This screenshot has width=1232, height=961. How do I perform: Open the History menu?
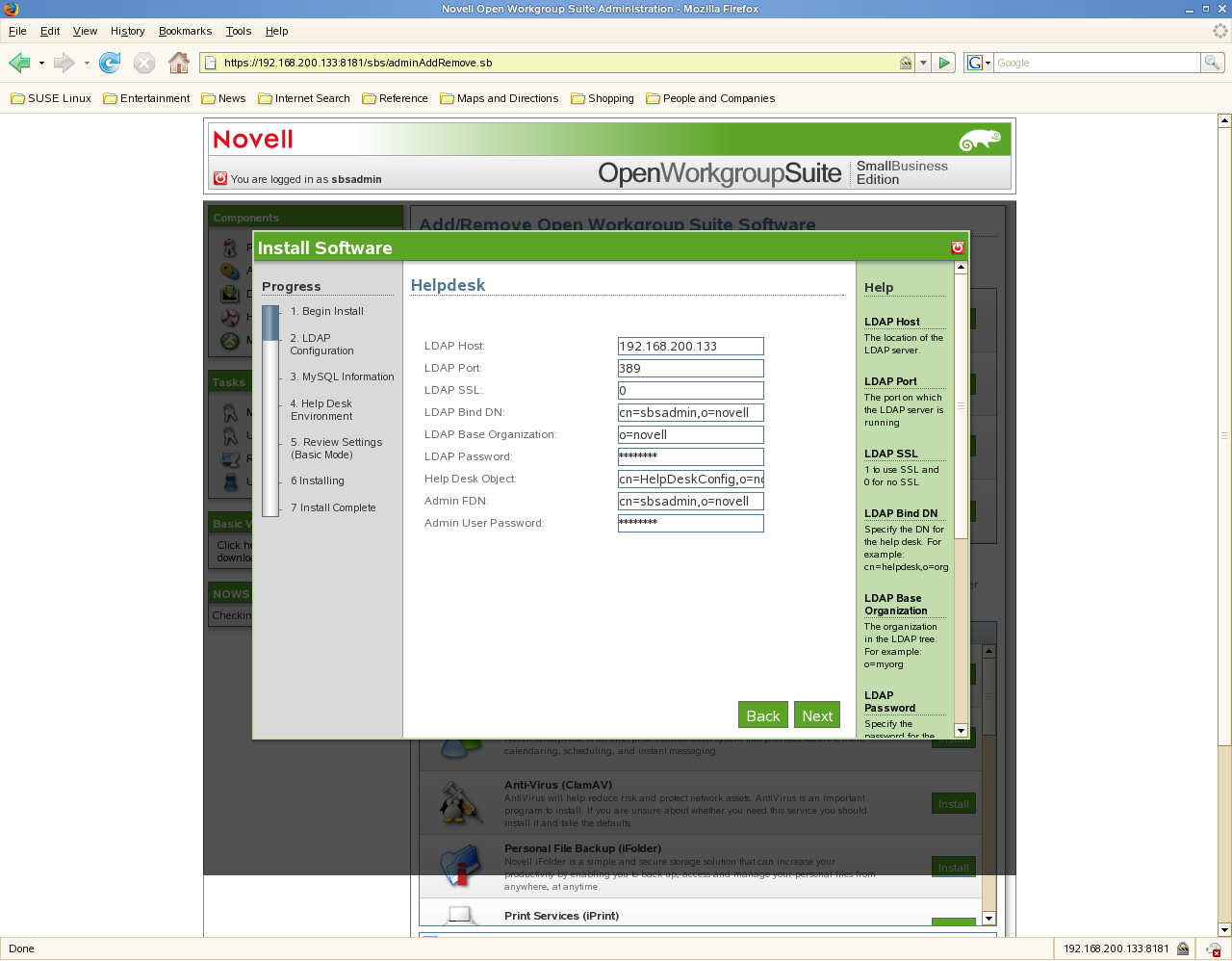click(x=127, y=31)
